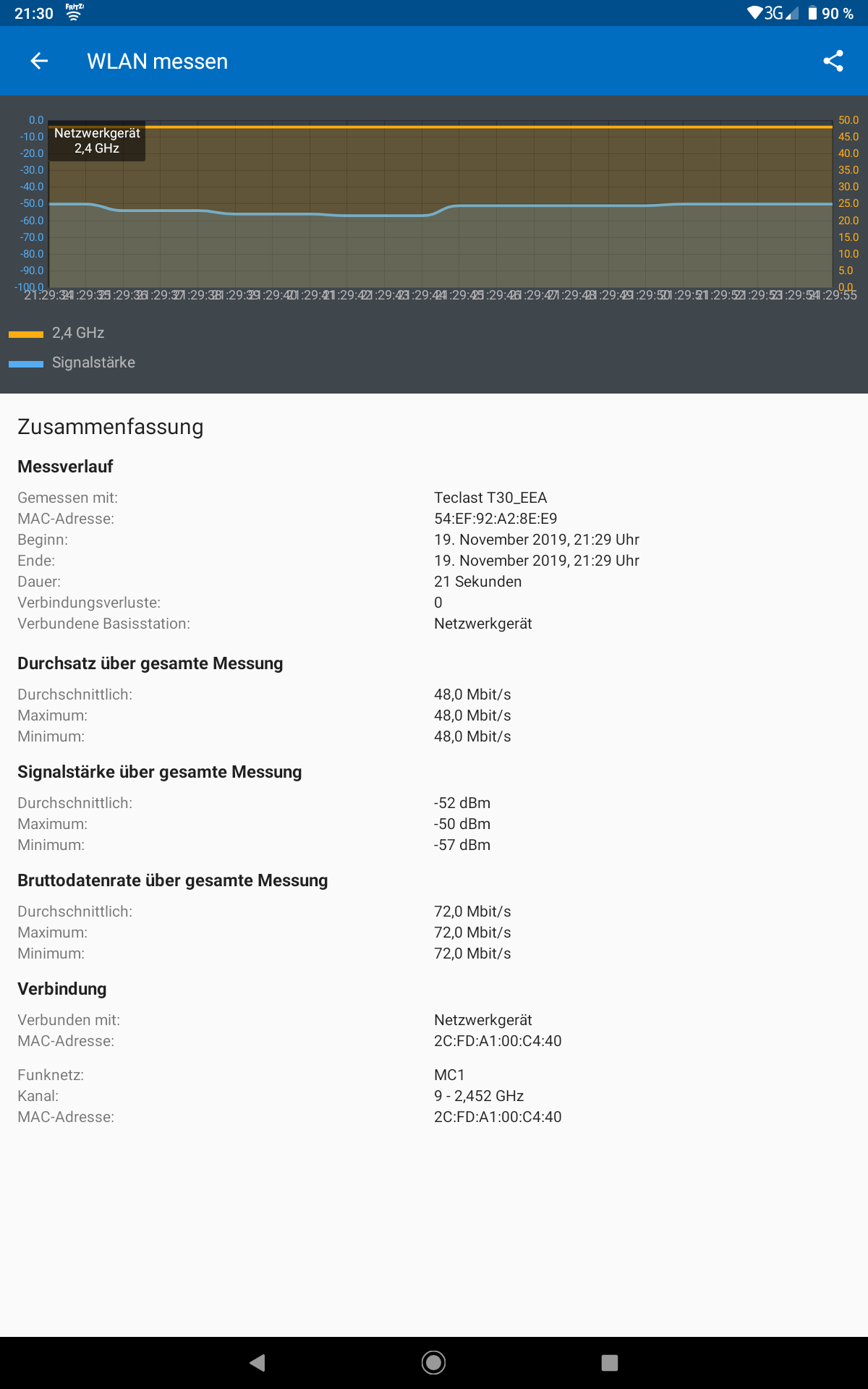
Task: Tap the Dauer: label
Action: [x=39, y=582]
